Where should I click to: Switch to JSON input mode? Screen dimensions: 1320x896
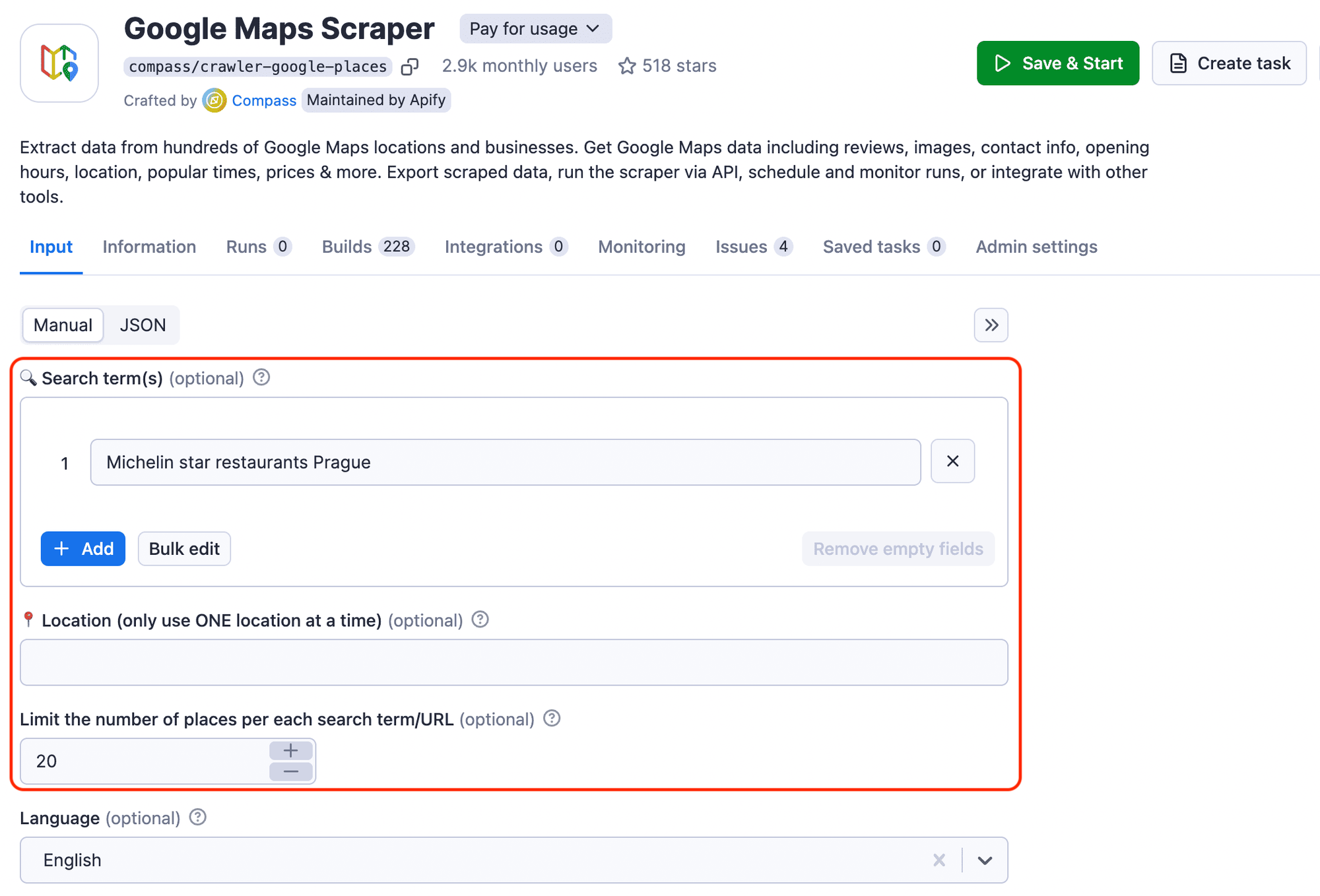pos(143,325)
